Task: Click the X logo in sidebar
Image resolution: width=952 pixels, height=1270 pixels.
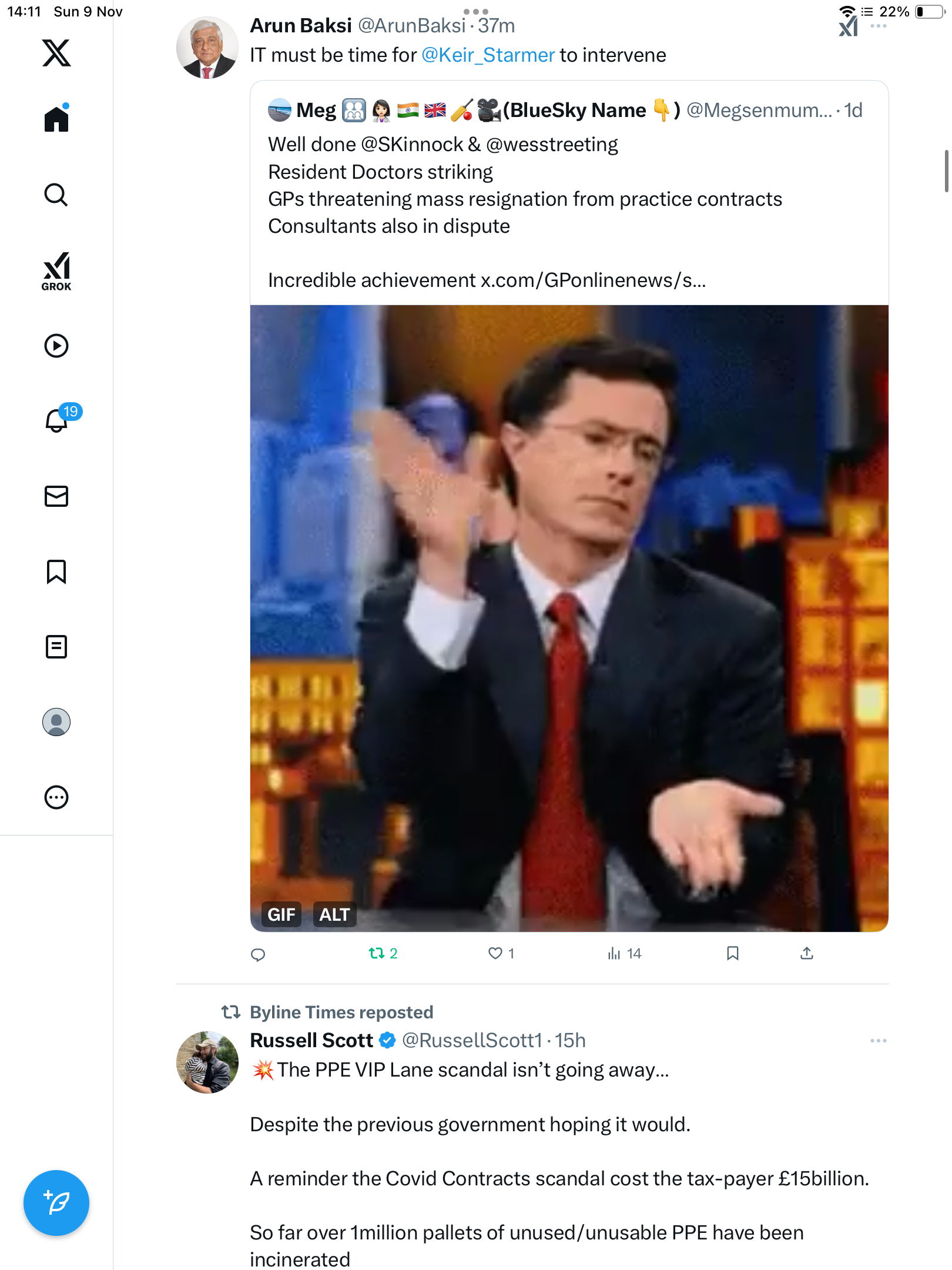Action: 56,53
